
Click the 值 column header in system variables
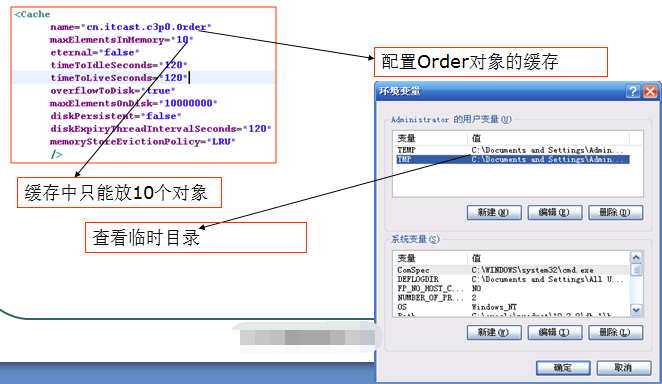tap(548, 258)
